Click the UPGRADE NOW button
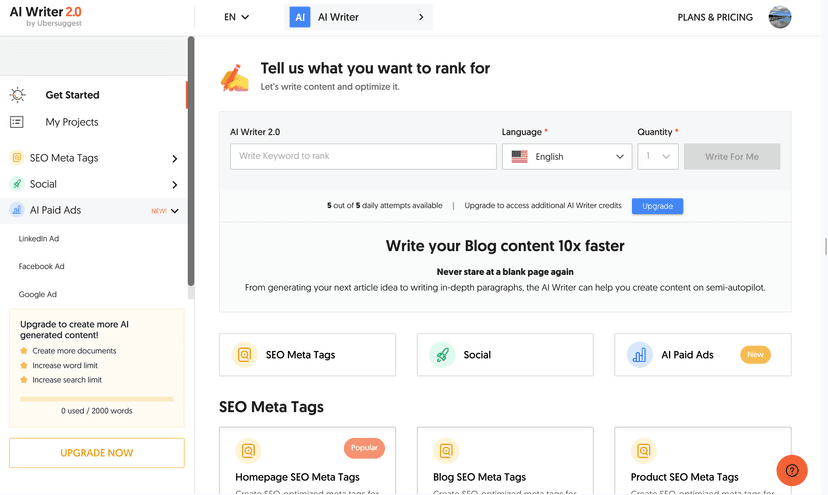This screenshot has width=828, height=495. coord(97,453)
